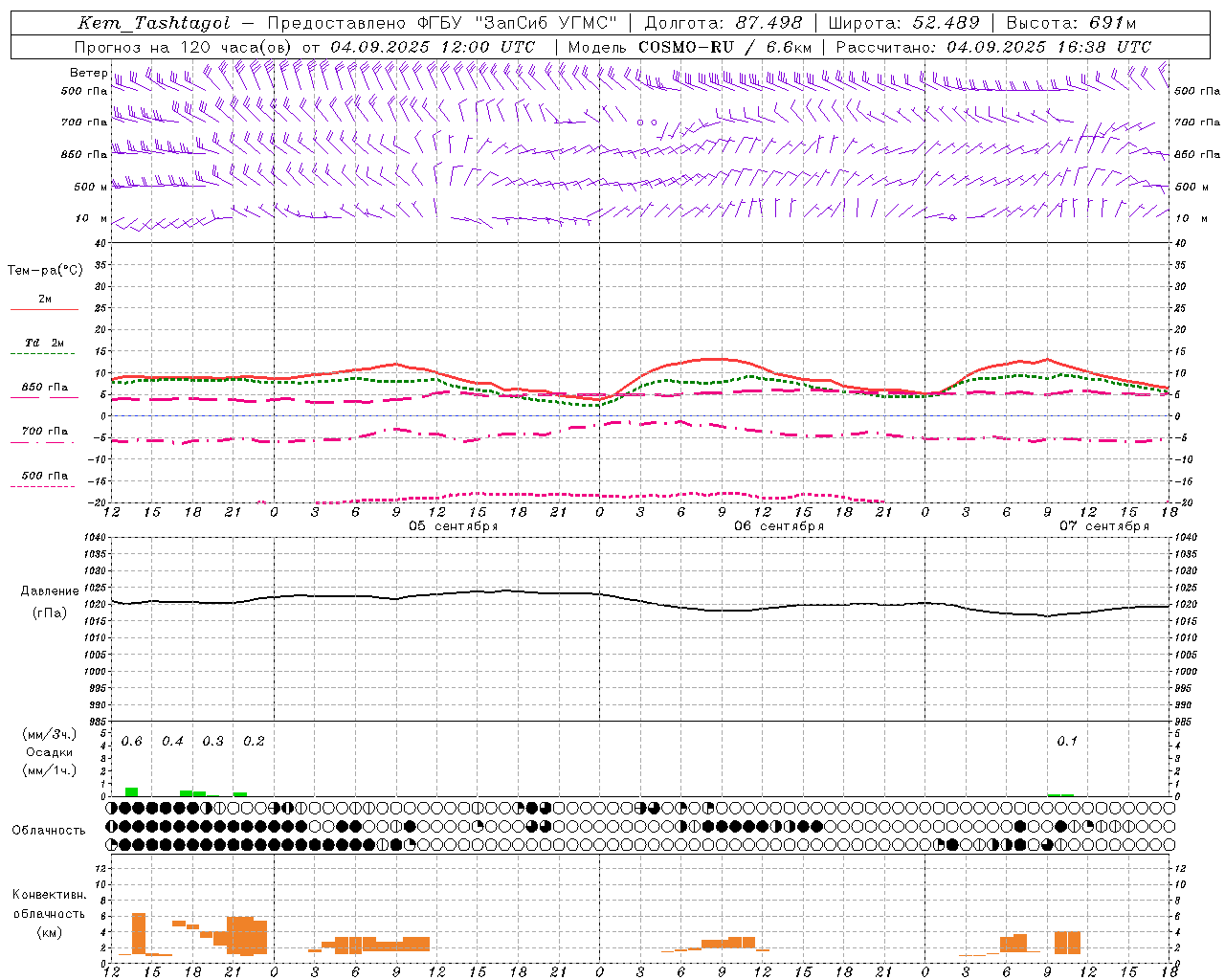Click the (км) convective cloud unit label
The image size is (1225, 980).
click(x=49, y=932)
